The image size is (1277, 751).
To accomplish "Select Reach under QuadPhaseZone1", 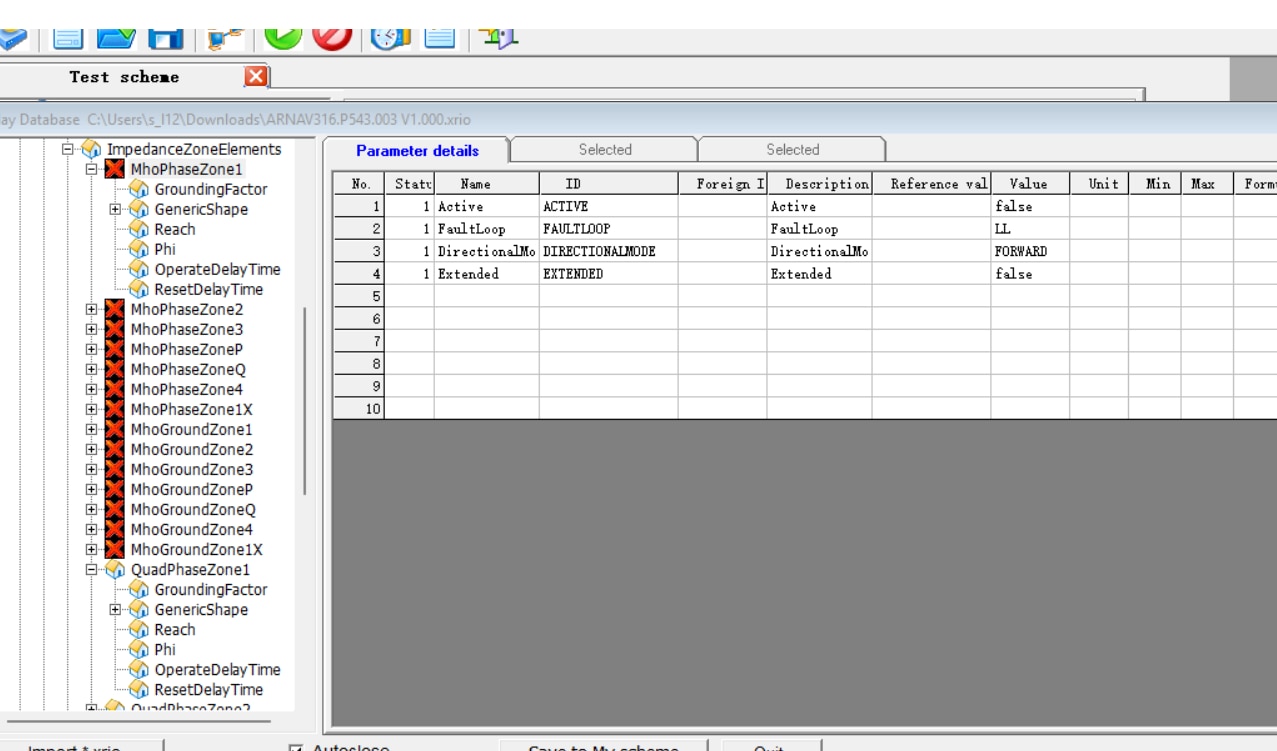I will point(175,629).
